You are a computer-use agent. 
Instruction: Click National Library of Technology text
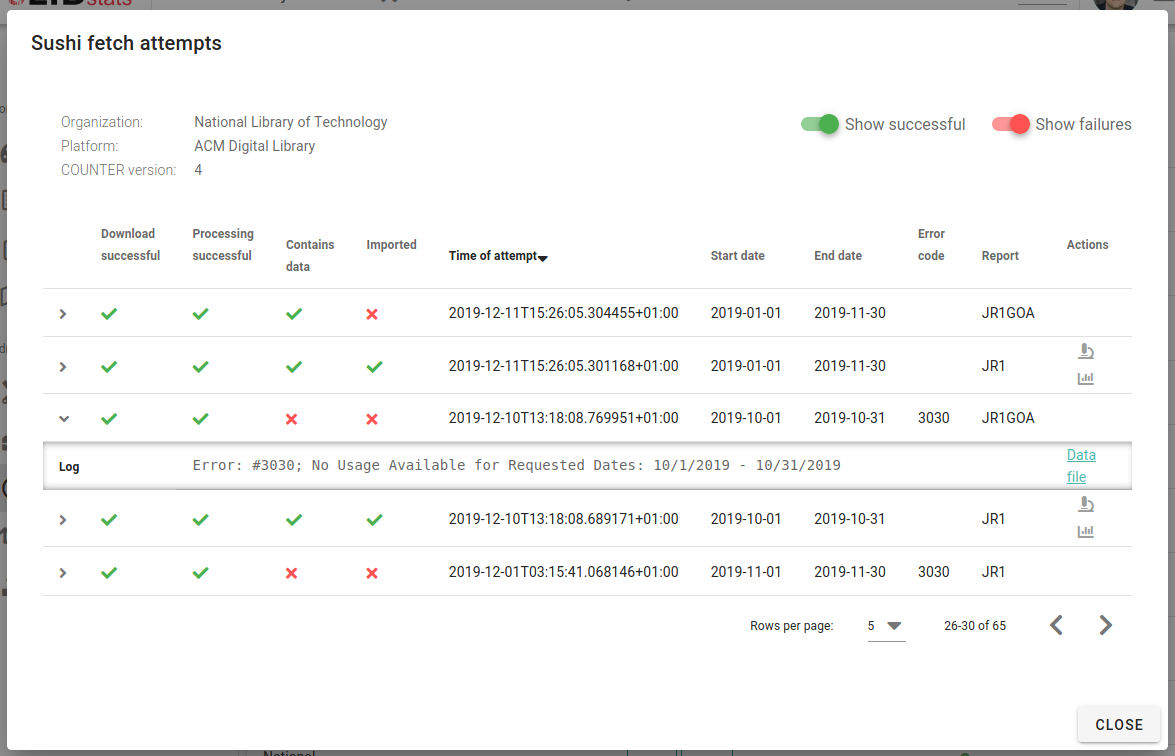291,122
